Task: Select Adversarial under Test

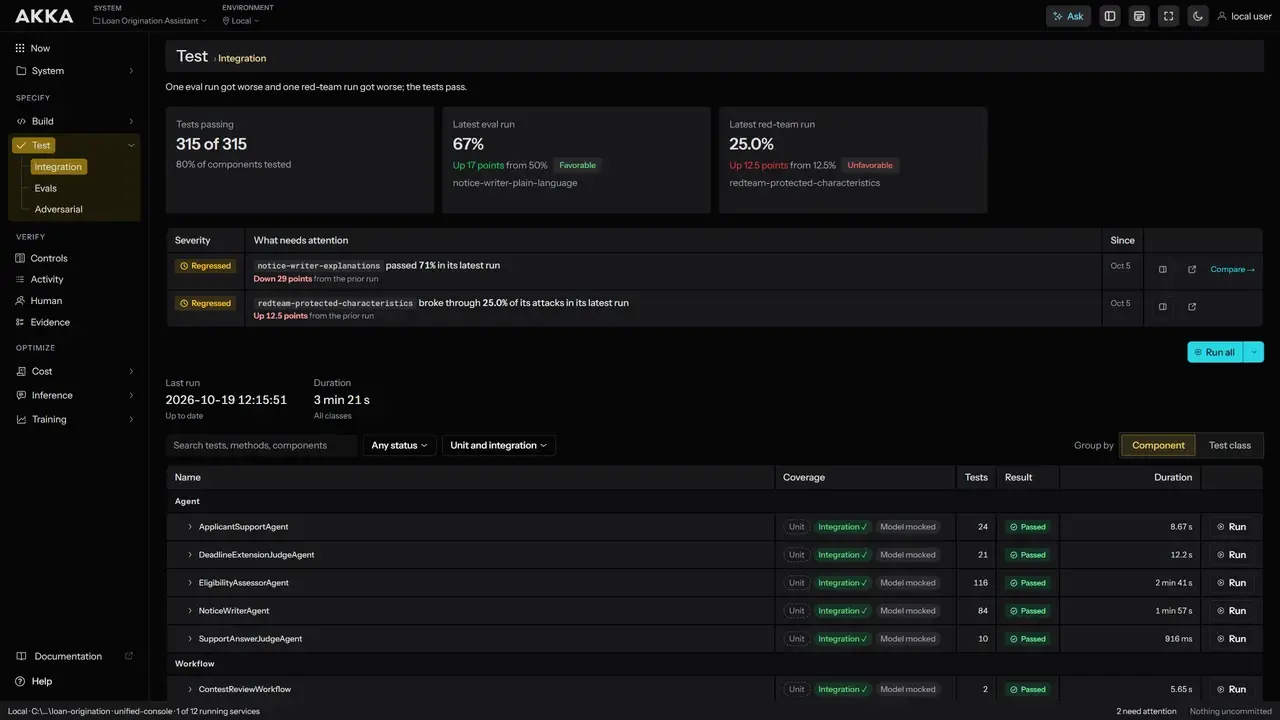Action: click(59, 209)
